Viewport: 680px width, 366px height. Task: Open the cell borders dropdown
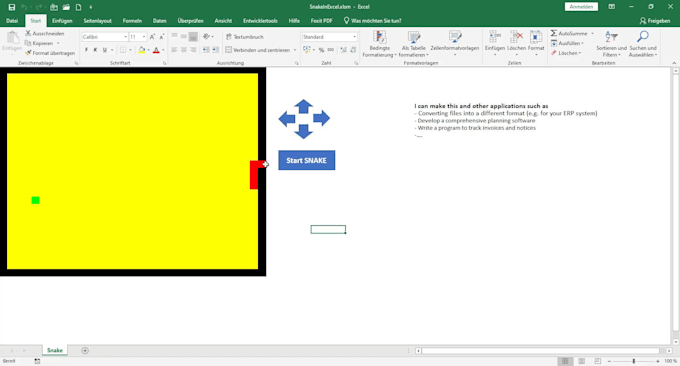click(130, 50)
